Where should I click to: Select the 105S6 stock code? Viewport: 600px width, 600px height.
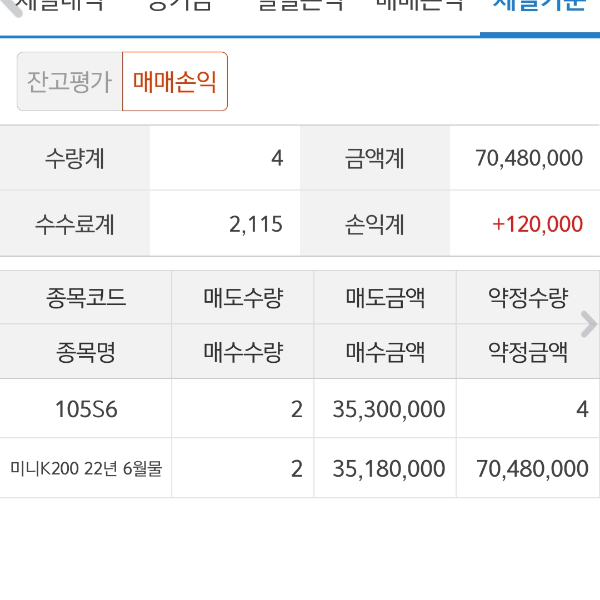(x=86, y=408)
